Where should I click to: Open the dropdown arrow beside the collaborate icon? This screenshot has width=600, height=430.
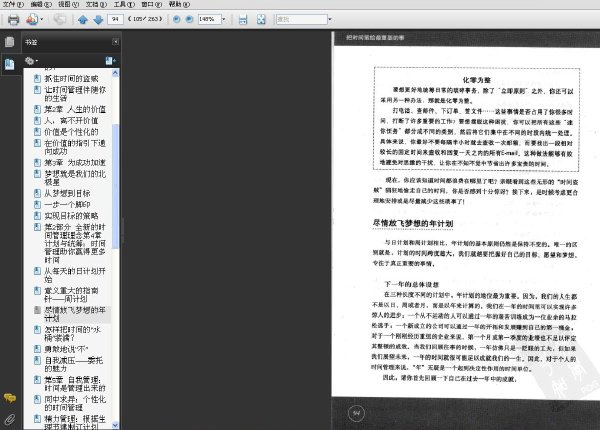42,19
